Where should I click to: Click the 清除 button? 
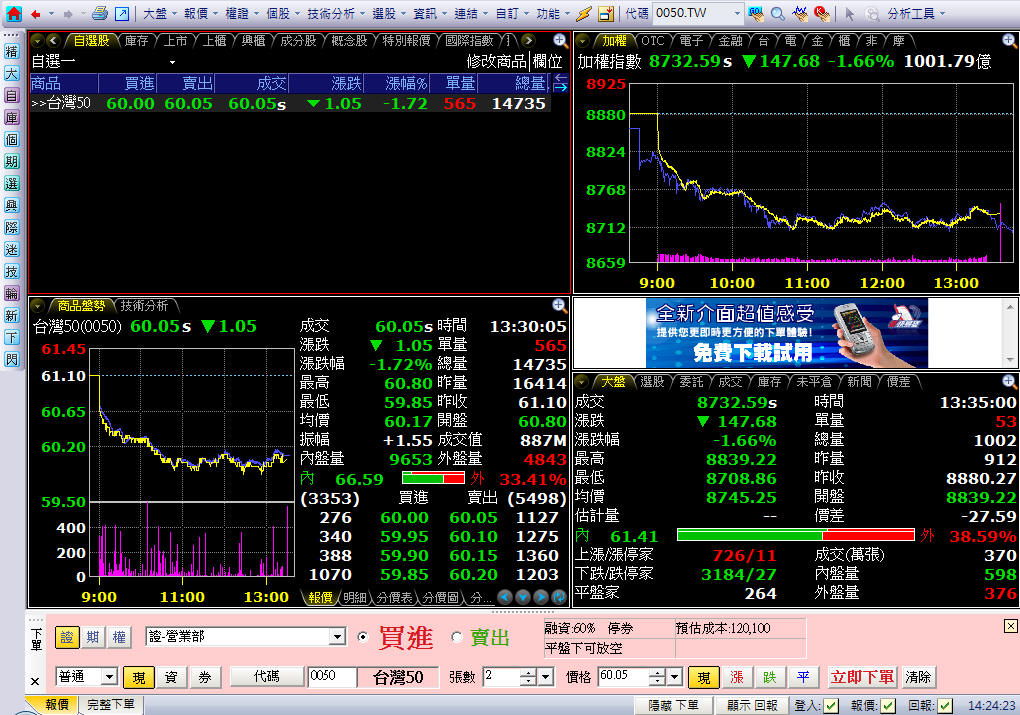pyautogui.click(x=918, y=677)
